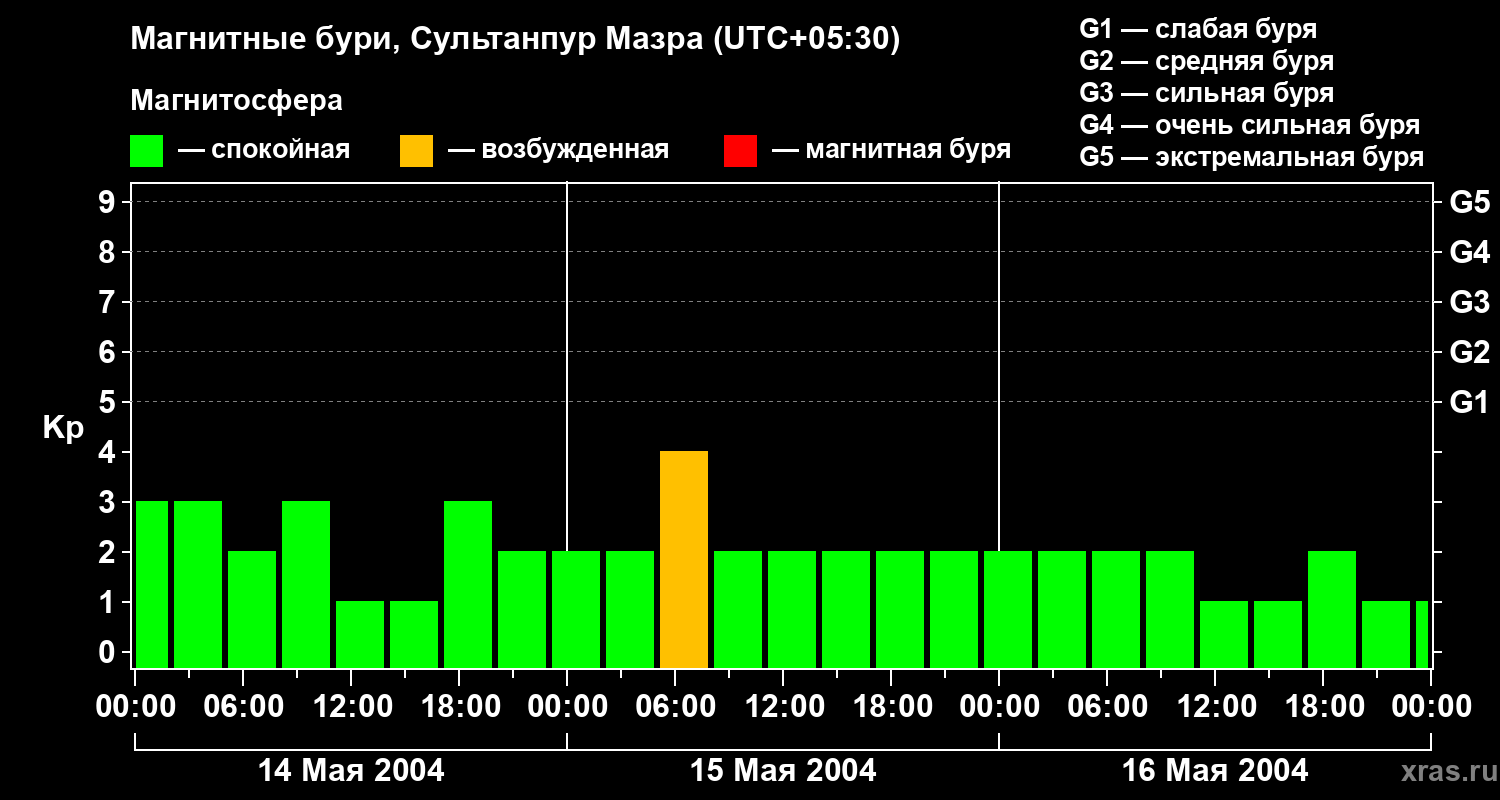This screenshot has width=1500, height=800.
Task: Click the '18:00' time label for 16 Мая
Action: pos(1324,706)
